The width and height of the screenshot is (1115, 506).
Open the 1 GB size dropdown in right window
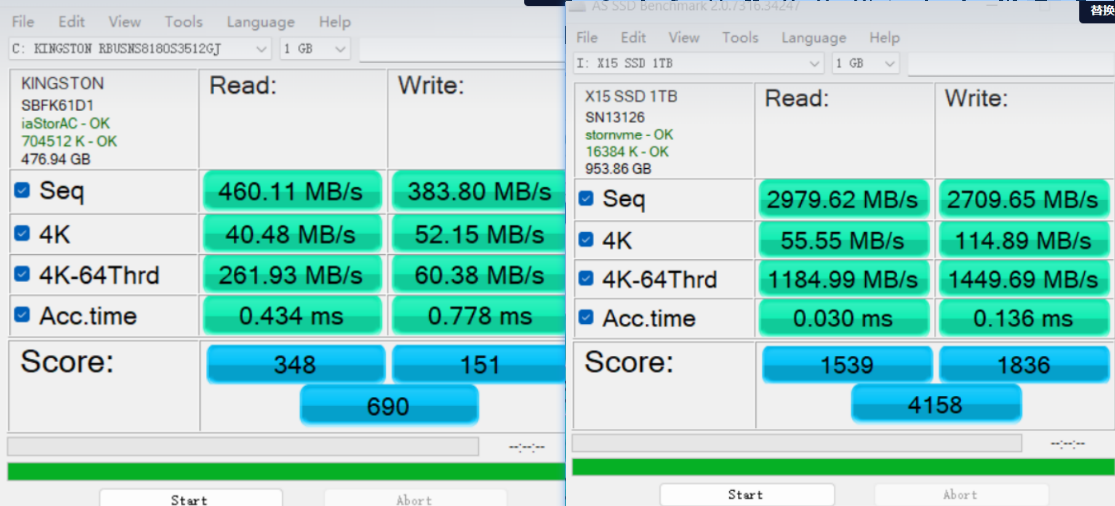(x=889, y=63)
